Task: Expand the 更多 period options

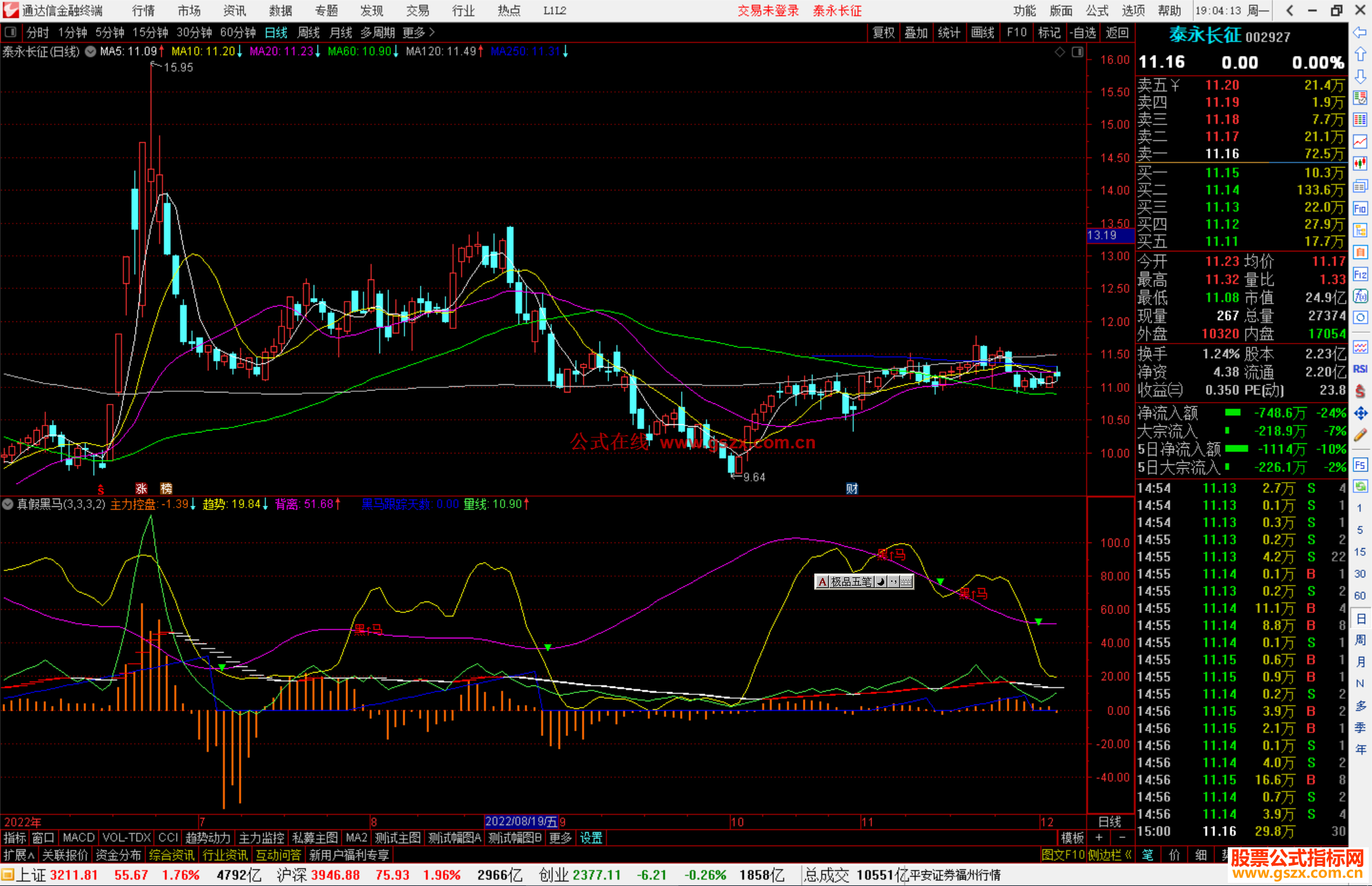Action: [418, 32]
